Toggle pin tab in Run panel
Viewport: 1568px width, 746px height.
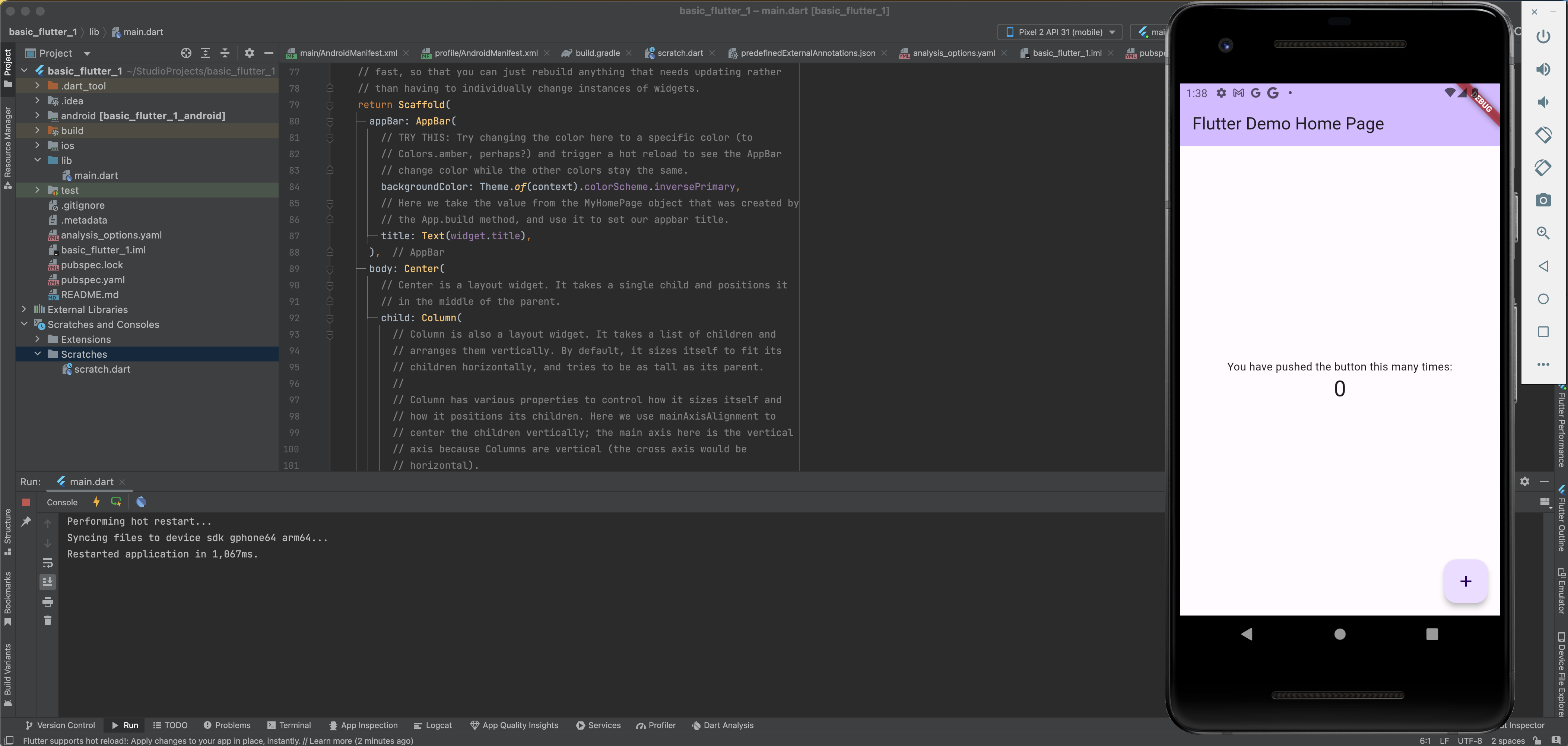[x=26, y=522]
